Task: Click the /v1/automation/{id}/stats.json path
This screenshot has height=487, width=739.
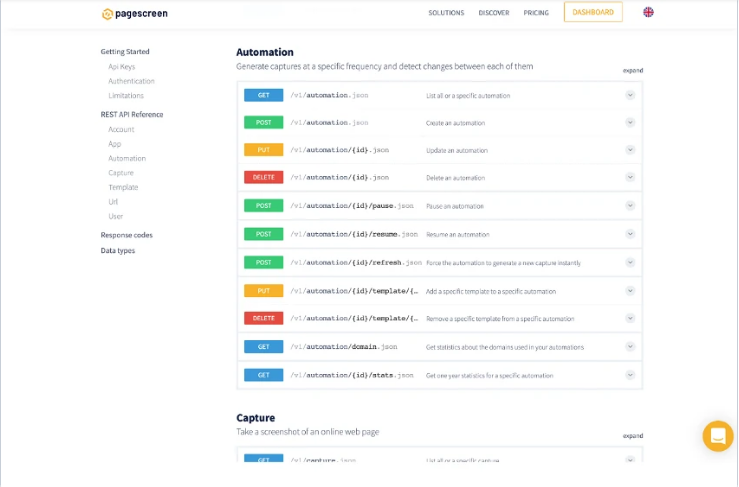Action: pos(352,375)
